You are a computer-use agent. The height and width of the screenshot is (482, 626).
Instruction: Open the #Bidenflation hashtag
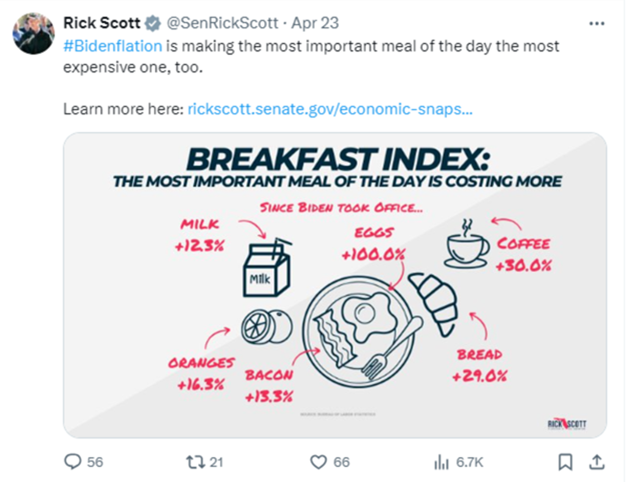click(113, 46)
